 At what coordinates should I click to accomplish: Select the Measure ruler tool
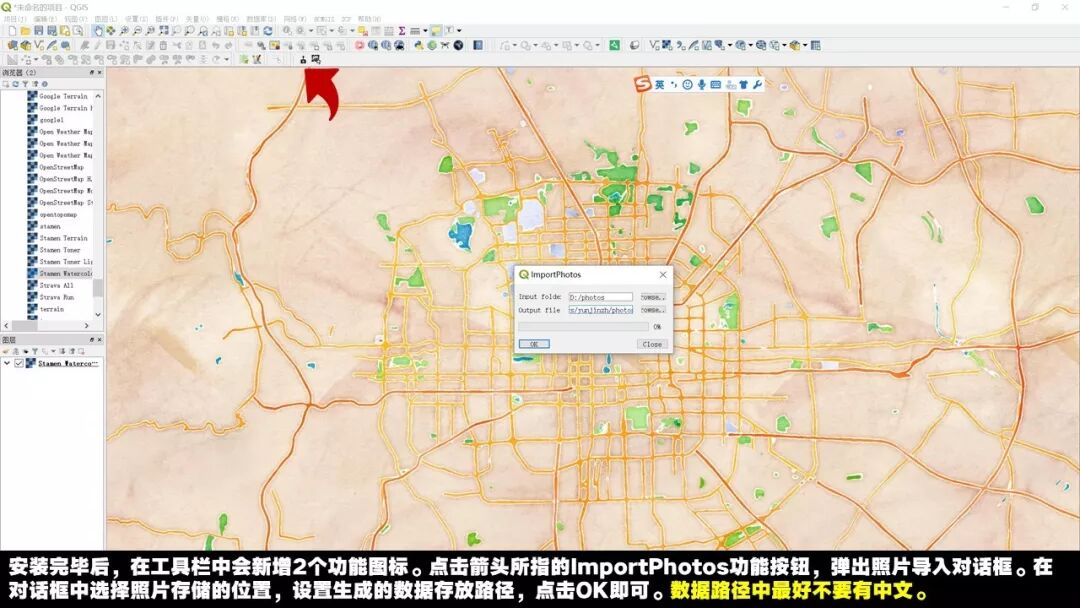[x=415, y=30]
